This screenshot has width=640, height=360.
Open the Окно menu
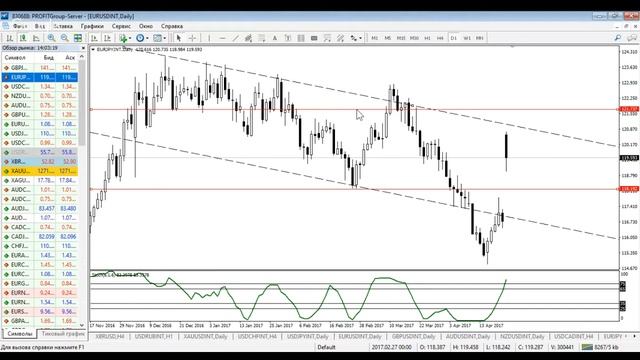click(x=146, y=26)
